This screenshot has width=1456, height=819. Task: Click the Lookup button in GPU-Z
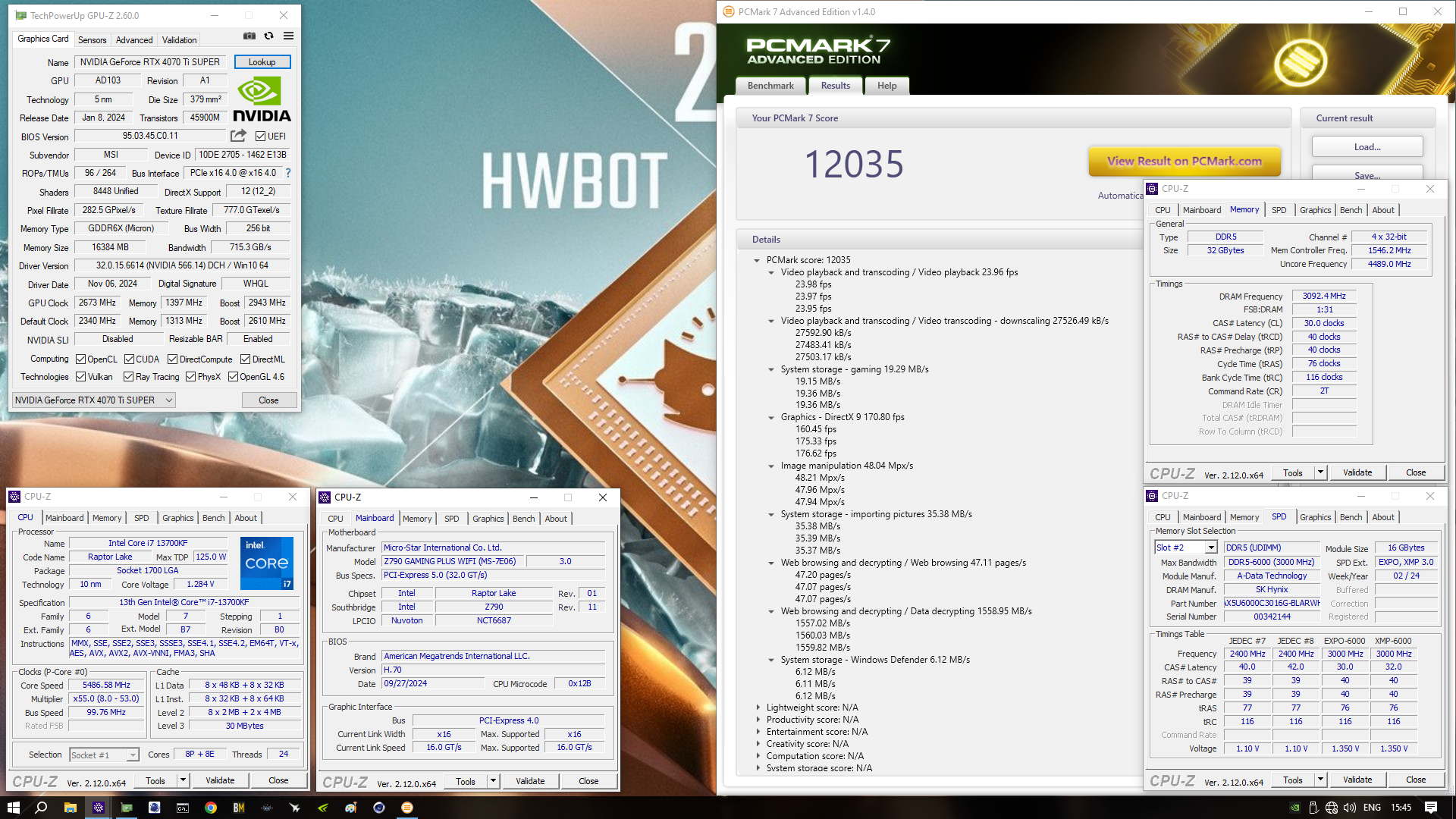coord(262,62)
